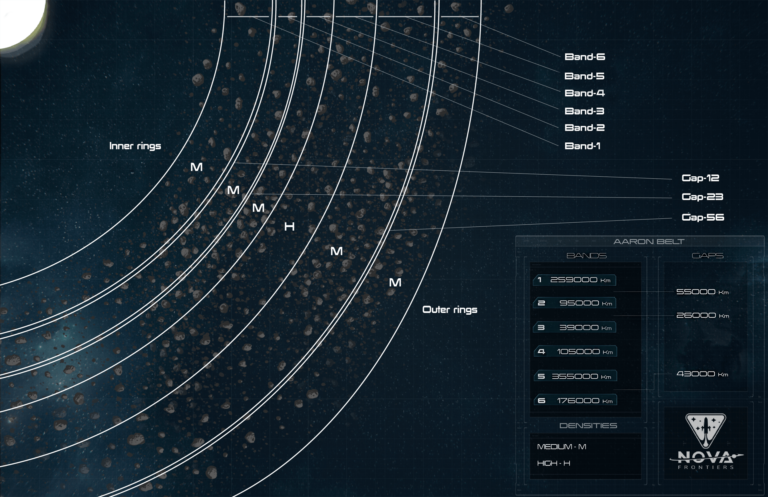Choose the Gap-23 callout label
The height and width of the screenshot is (497, 768).
702,197
